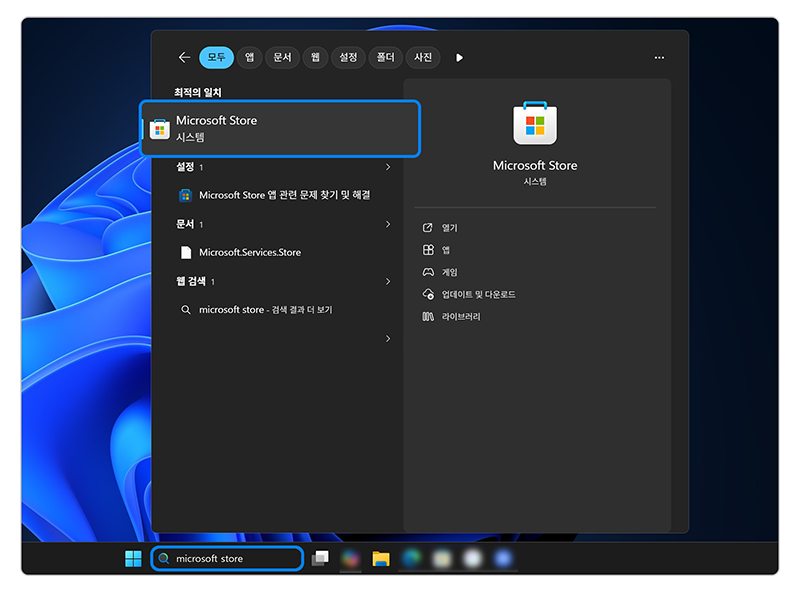Expand the 웹 검색 section chevron
Viewport: 800px width, 591px height.
point(388,281)
